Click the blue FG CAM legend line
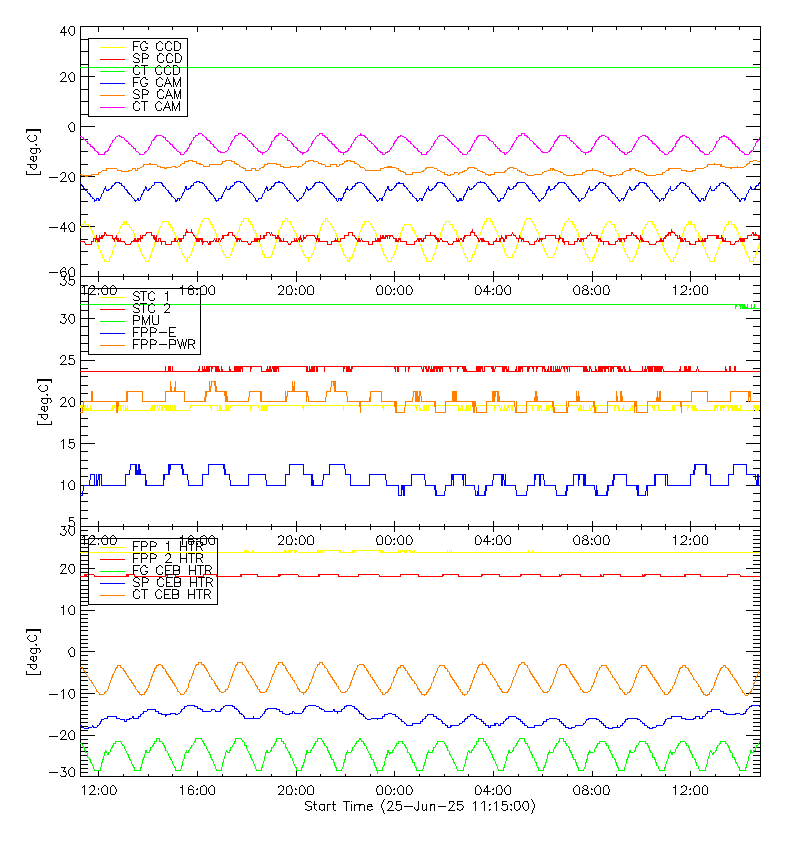This screenshot has width=800, height=850. [112, 83]
